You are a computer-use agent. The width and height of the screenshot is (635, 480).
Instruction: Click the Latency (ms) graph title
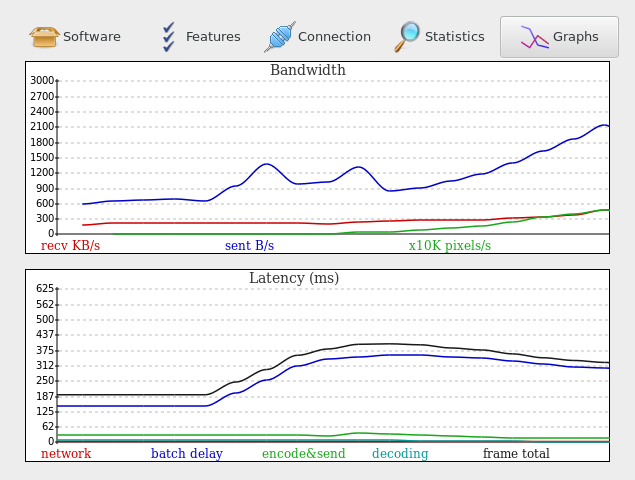pos(294,278)
